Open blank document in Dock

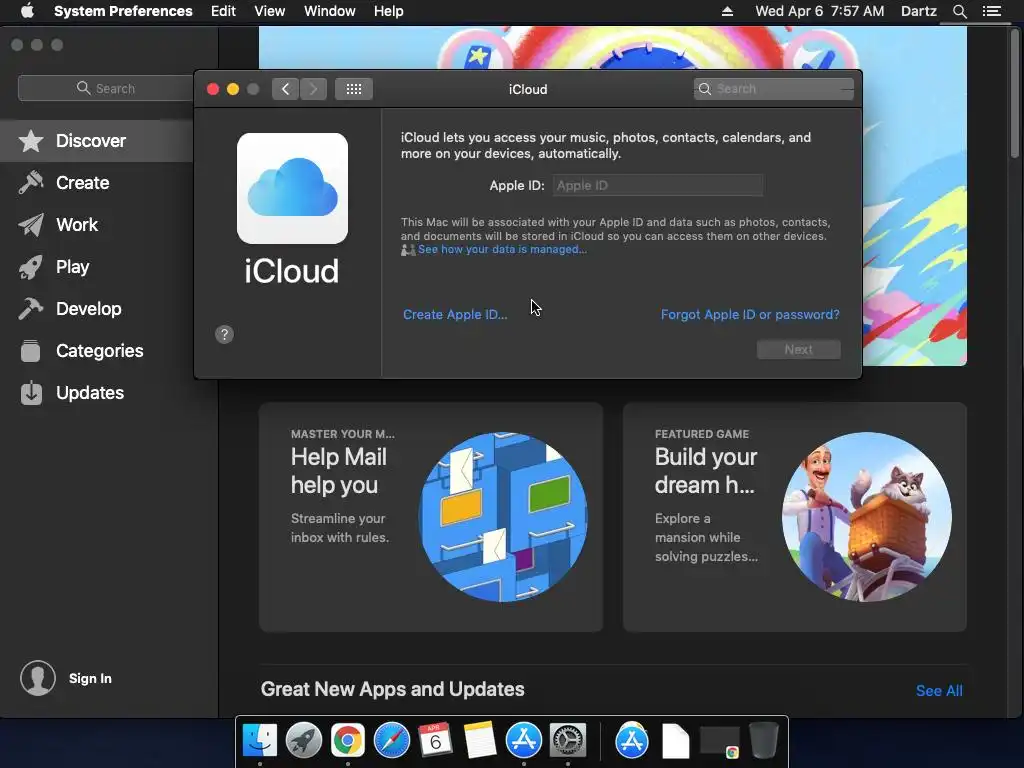[675, 741]
